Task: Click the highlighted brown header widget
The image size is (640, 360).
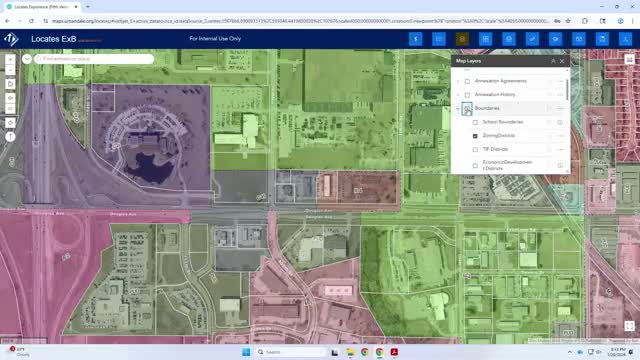Action: click(462, 39)
